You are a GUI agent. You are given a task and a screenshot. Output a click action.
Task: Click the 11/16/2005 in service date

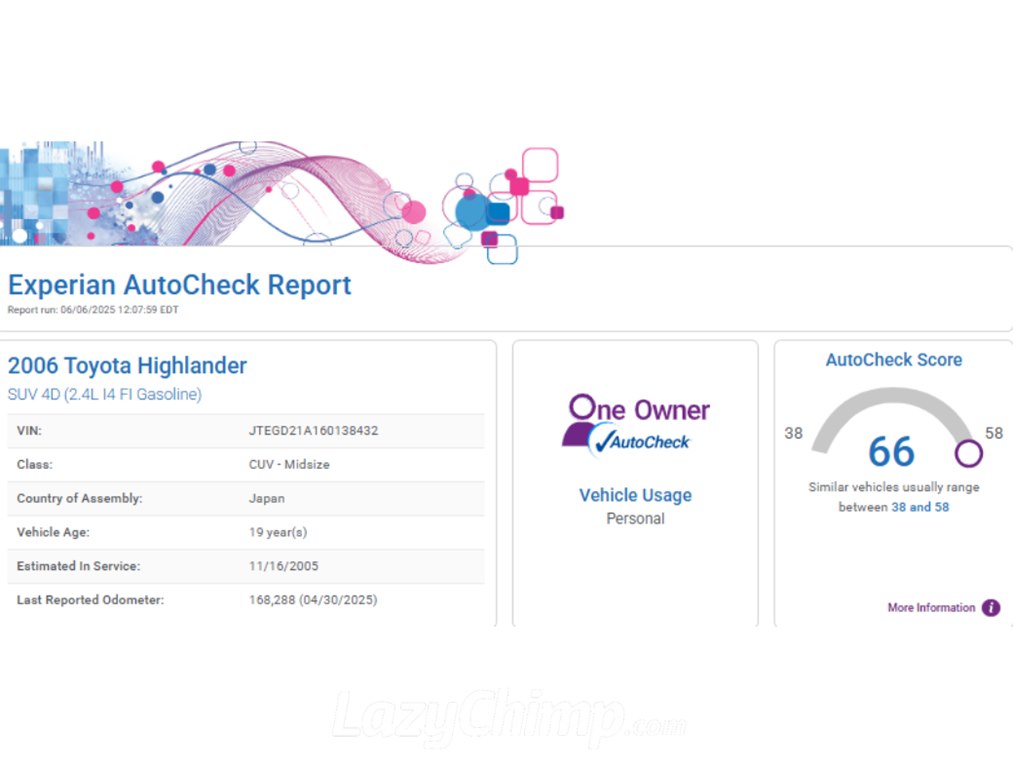pyautogui.click(x=284, y=566)
